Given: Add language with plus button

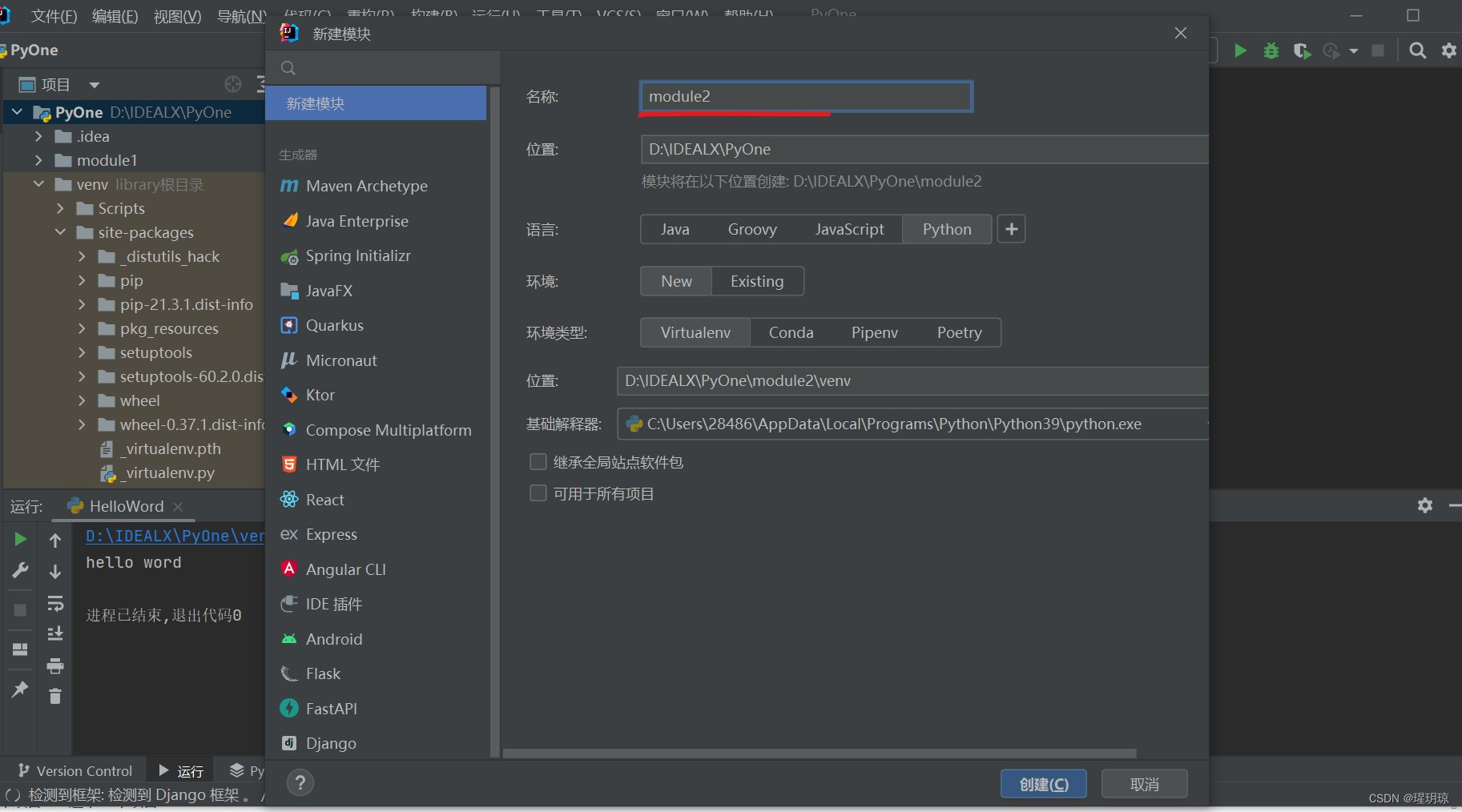Looking at the screenshot, I should click(1011, 229).
